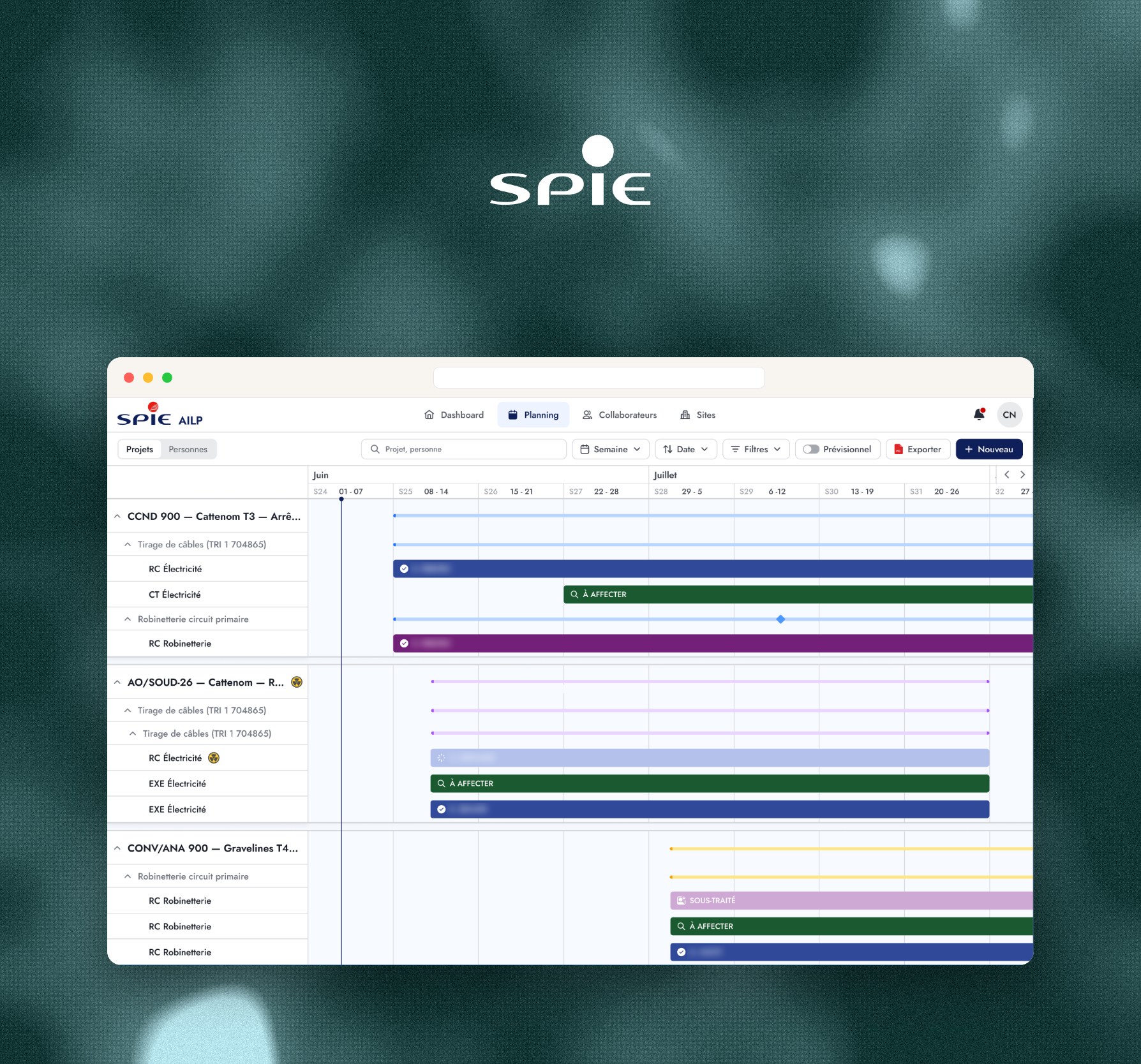Click loading spinner on light-blue RC Électricité bar
This screenshot has width=1141, height=1064.
[x=441, y=758]
